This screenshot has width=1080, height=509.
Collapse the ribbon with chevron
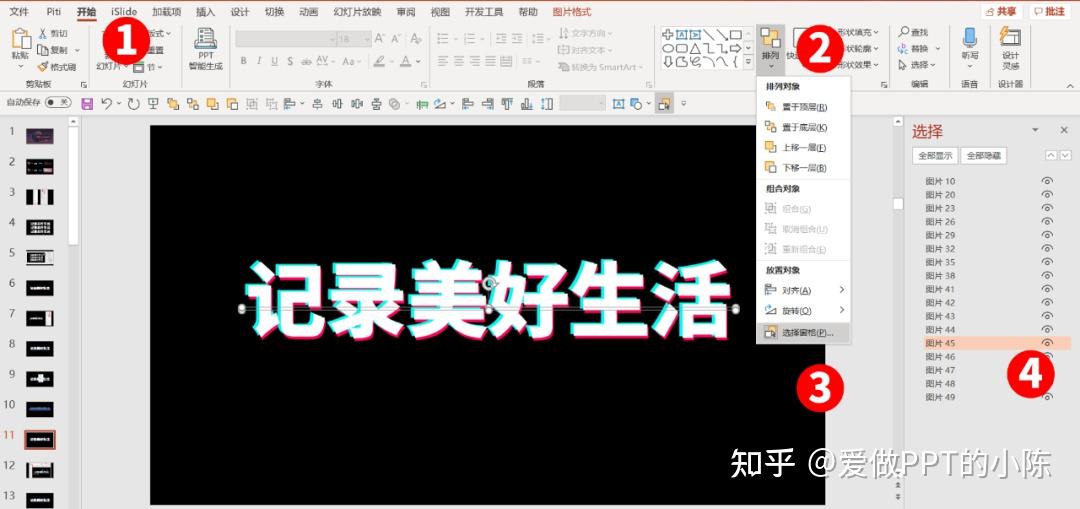pos(1069,85)
